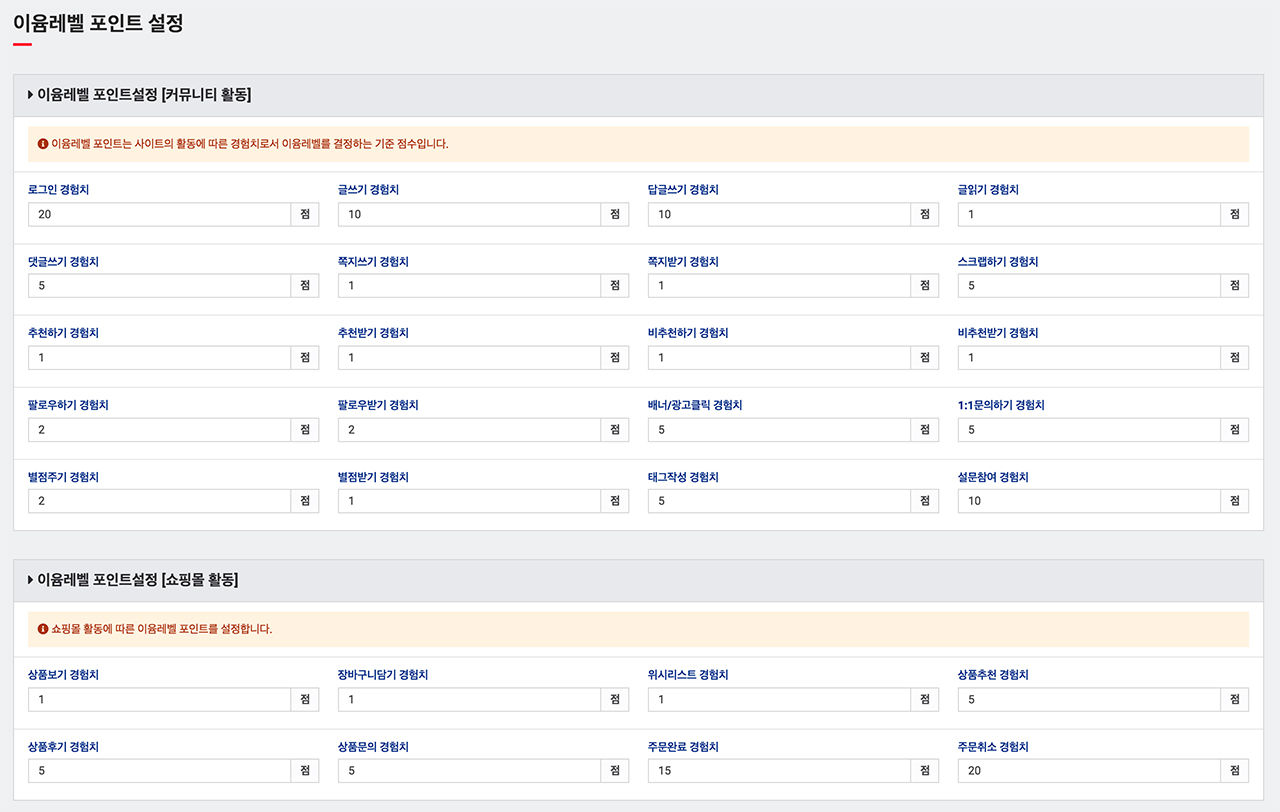The height and width of the screenshot is (812, 1280).
Task: Click the 답글쓰기 경험치 input field
Action: pyautogui.click(x=780, y=214)
